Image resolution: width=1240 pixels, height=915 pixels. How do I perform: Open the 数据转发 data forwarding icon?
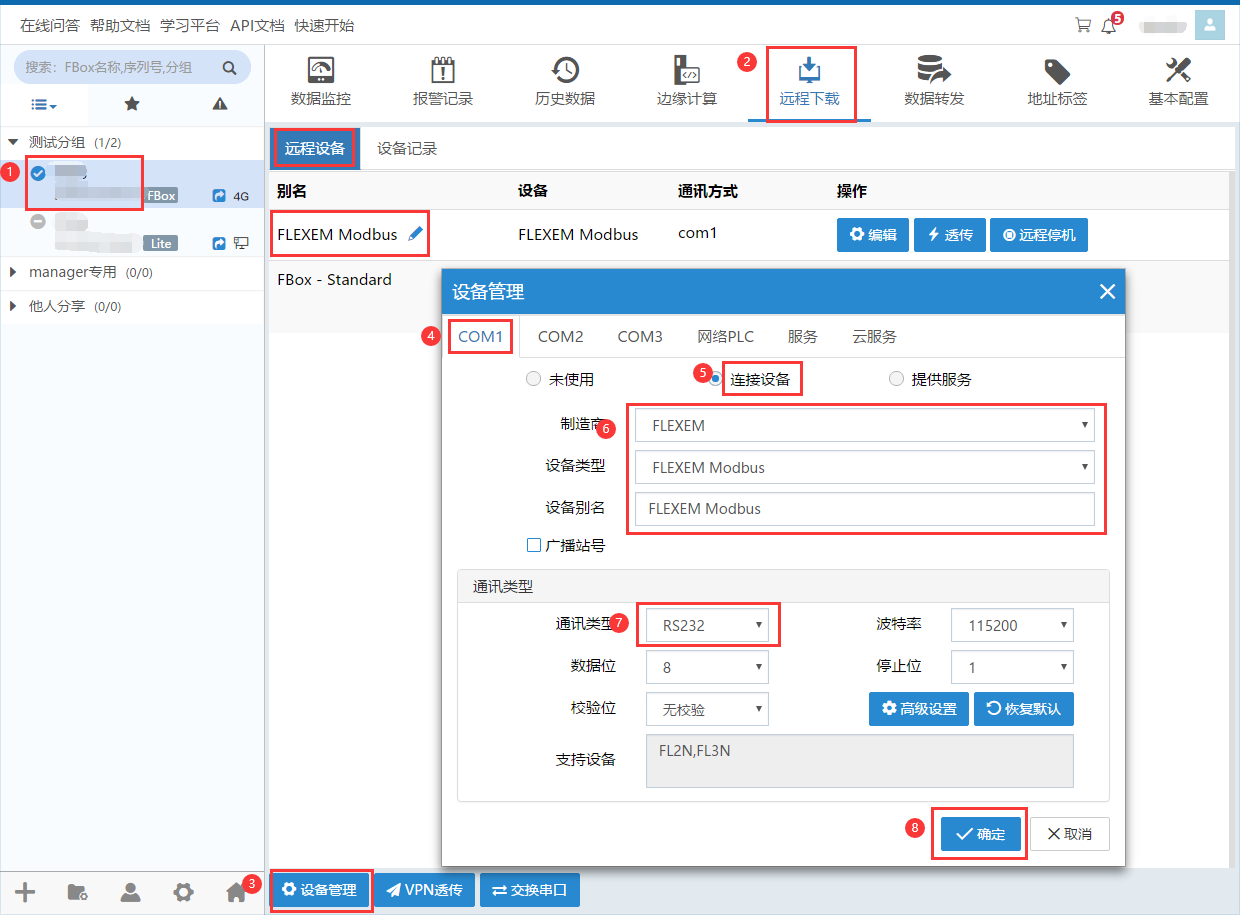(933, 71)
